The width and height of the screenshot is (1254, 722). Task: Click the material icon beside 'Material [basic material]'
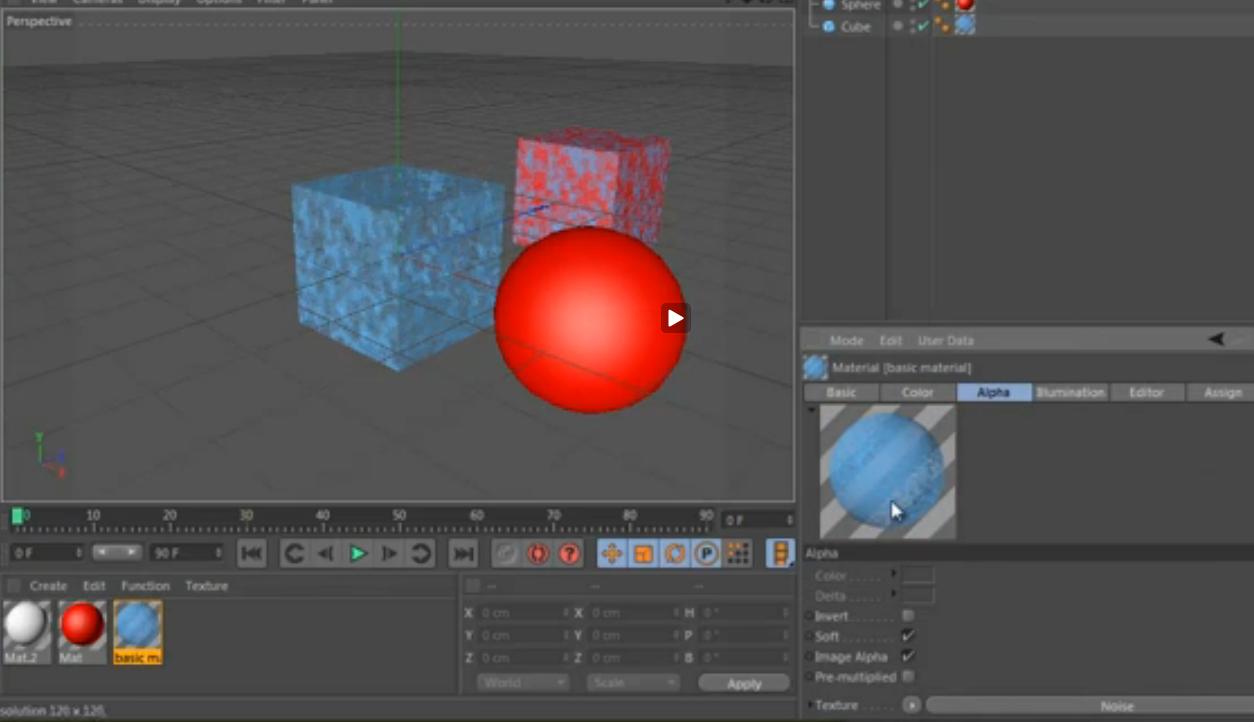coord(815,368)
